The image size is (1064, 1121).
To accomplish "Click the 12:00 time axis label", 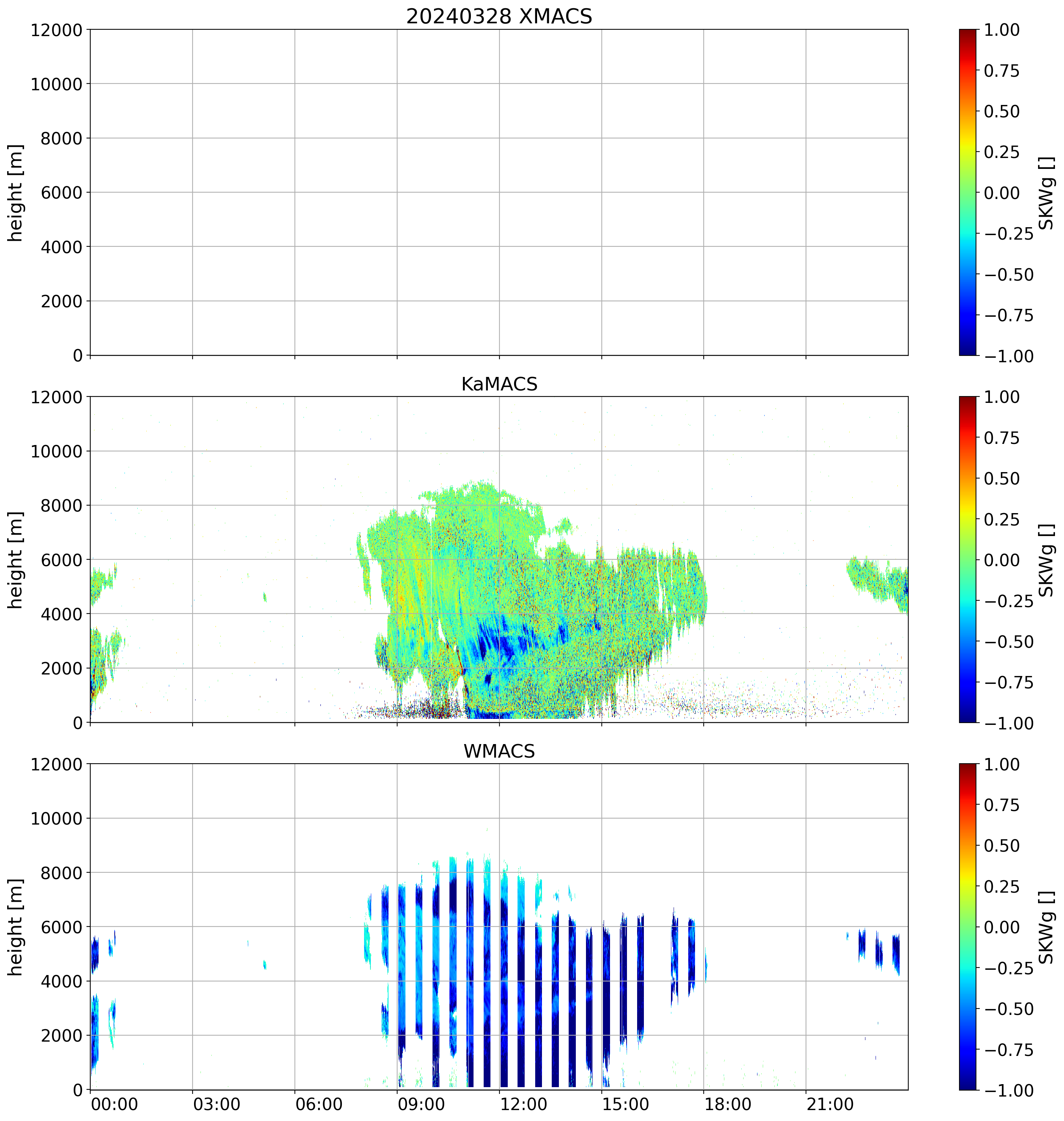I will (524, 1104).
